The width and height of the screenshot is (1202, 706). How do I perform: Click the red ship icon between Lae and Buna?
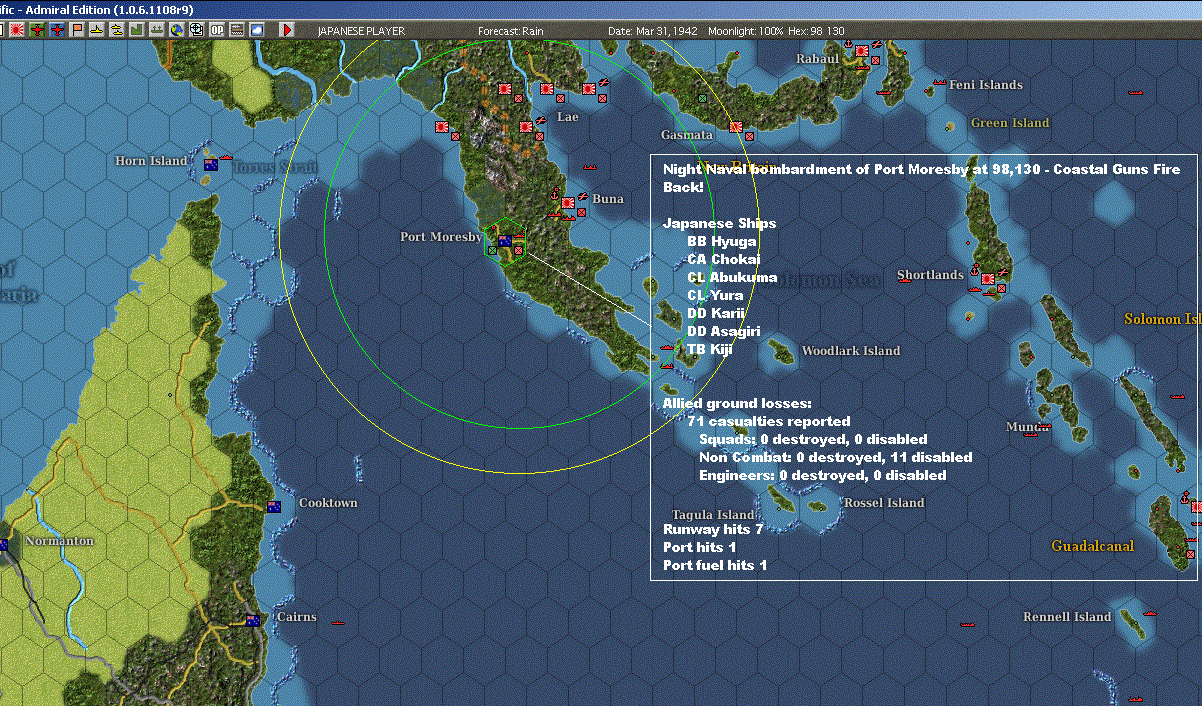point(589,166)
